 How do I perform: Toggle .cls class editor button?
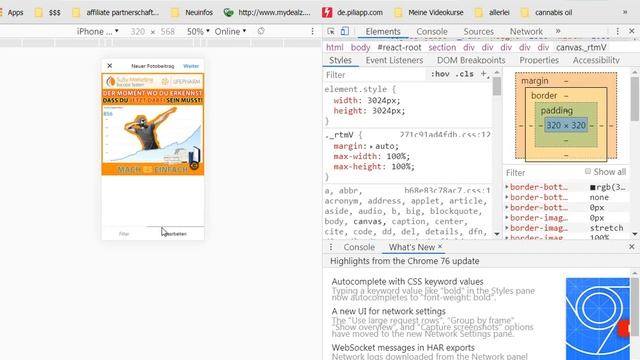pyautogui.click(x=464, y=74)
